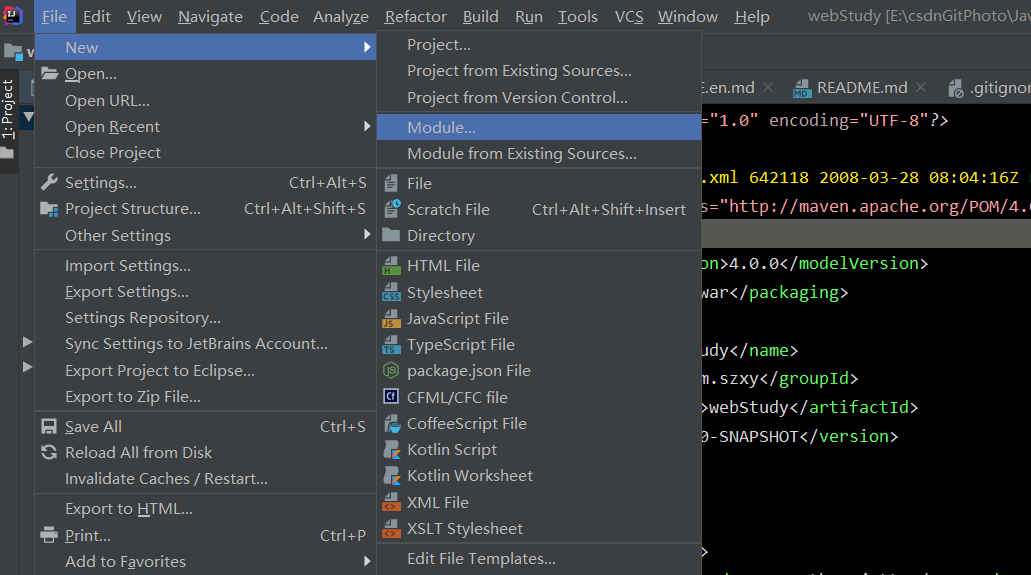Choose Import Settings...
Viewport: 1031px width, 575px height.
tap(205, 266)
